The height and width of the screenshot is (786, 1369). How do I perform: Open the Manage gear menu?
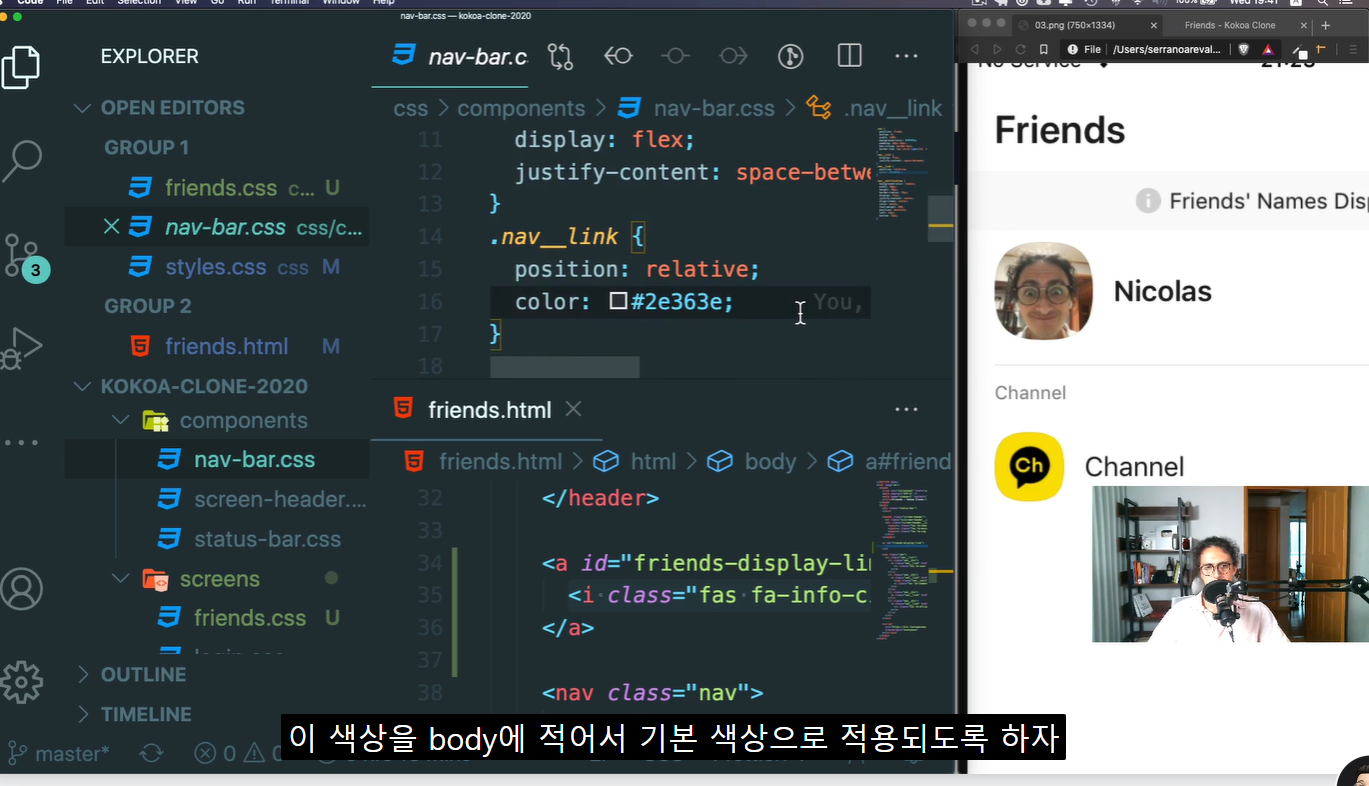click(x=21, y=682)
